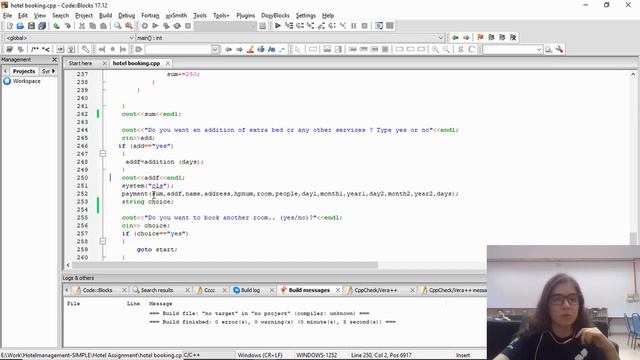Click the Replace icon
The image size is (640, 360).
pyautogui.click(x=129, y=26)
